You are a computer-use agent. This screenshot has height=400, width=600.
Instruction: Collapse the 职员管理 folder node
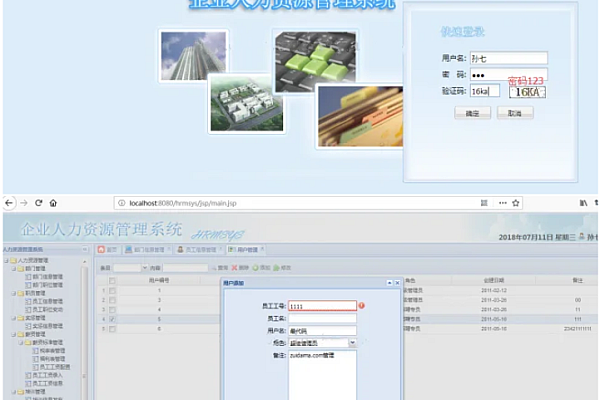13,293
